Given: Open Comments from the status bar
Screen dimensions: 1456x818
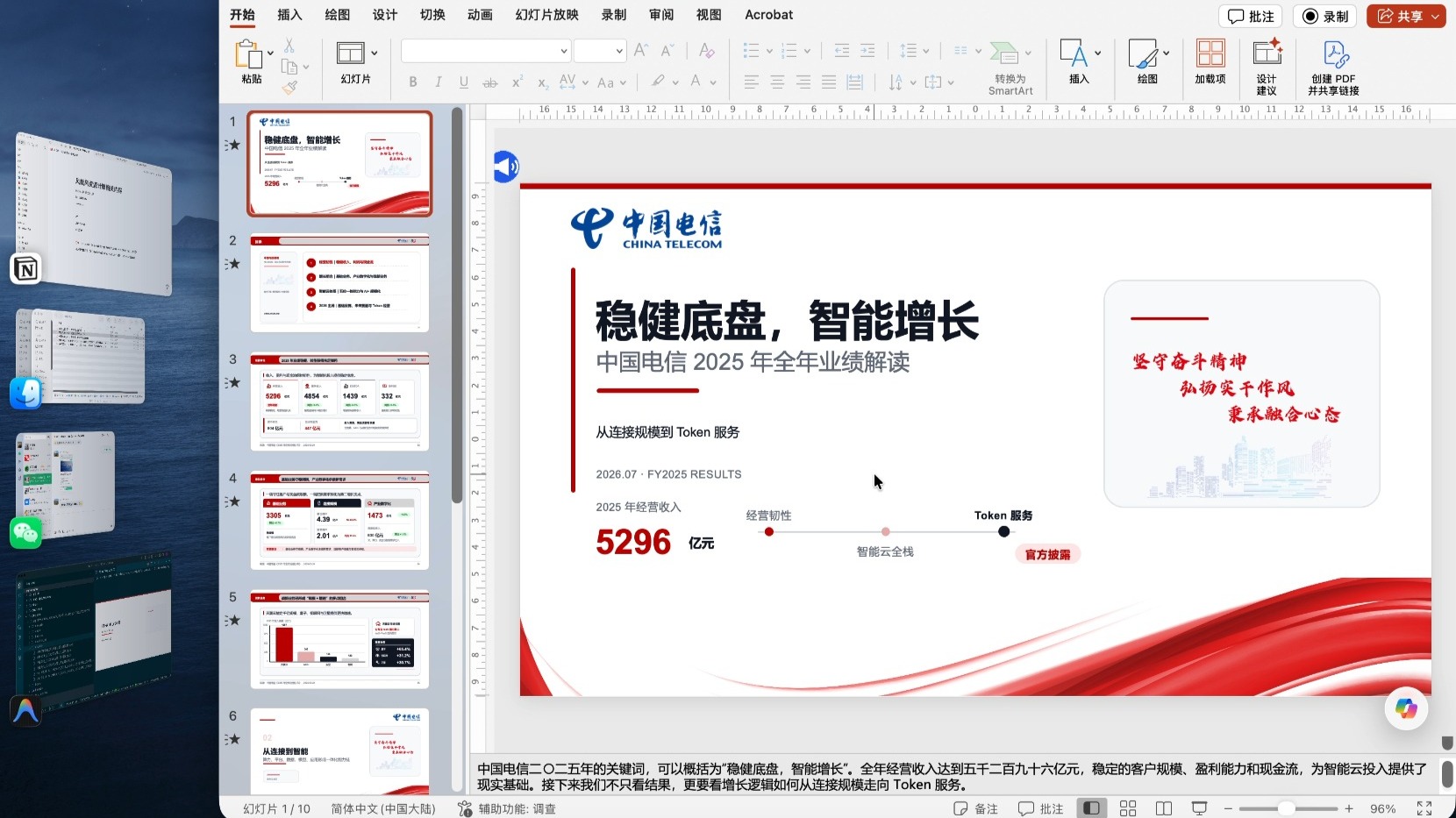Looking at the screenshot, I should 1041,808.
